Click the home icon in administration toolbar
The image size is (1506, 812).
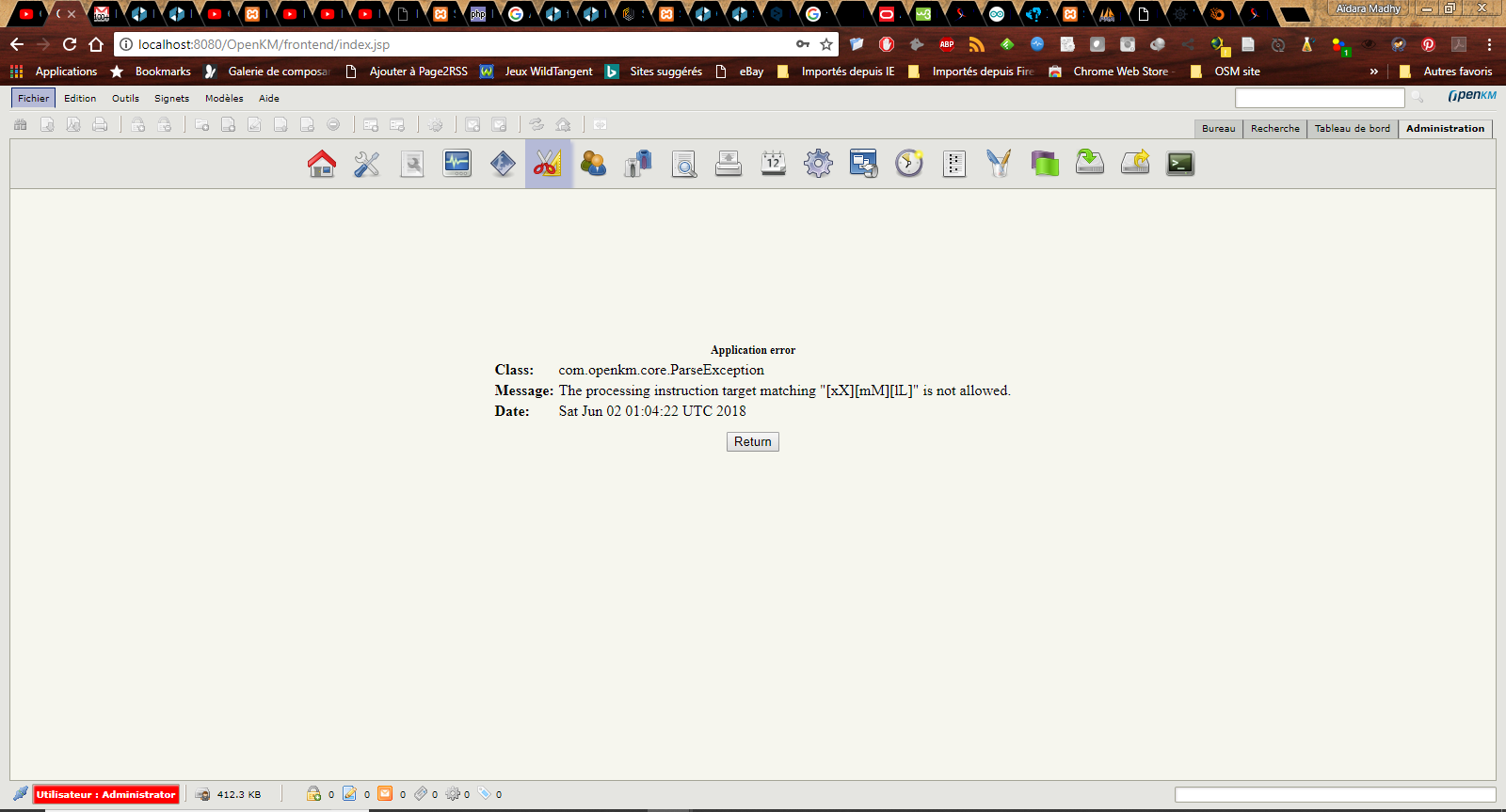pyautogui.click(x=322, y=164)
